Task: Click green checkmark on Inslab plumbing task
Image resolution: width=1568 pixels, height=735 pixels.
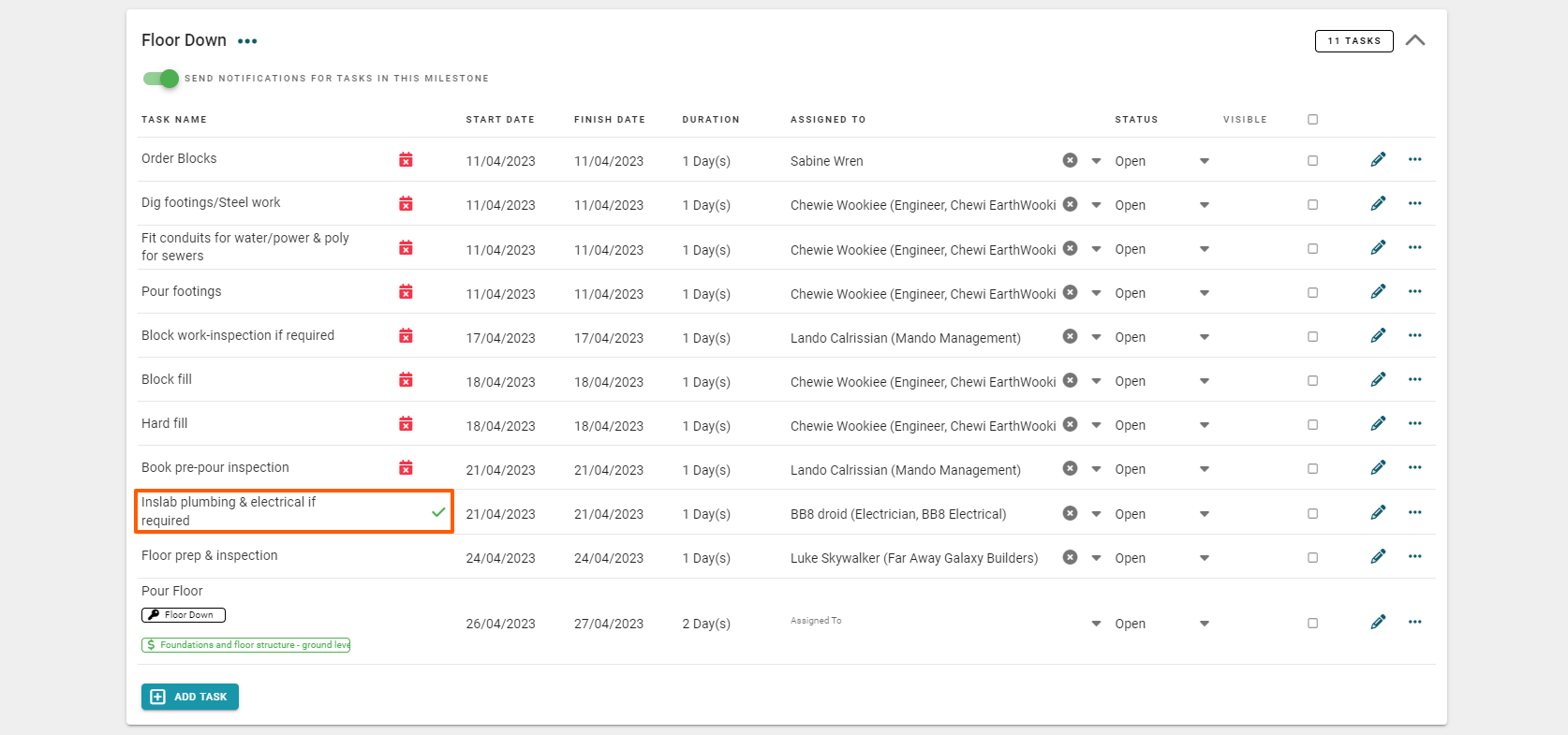Action: [438, 512]
